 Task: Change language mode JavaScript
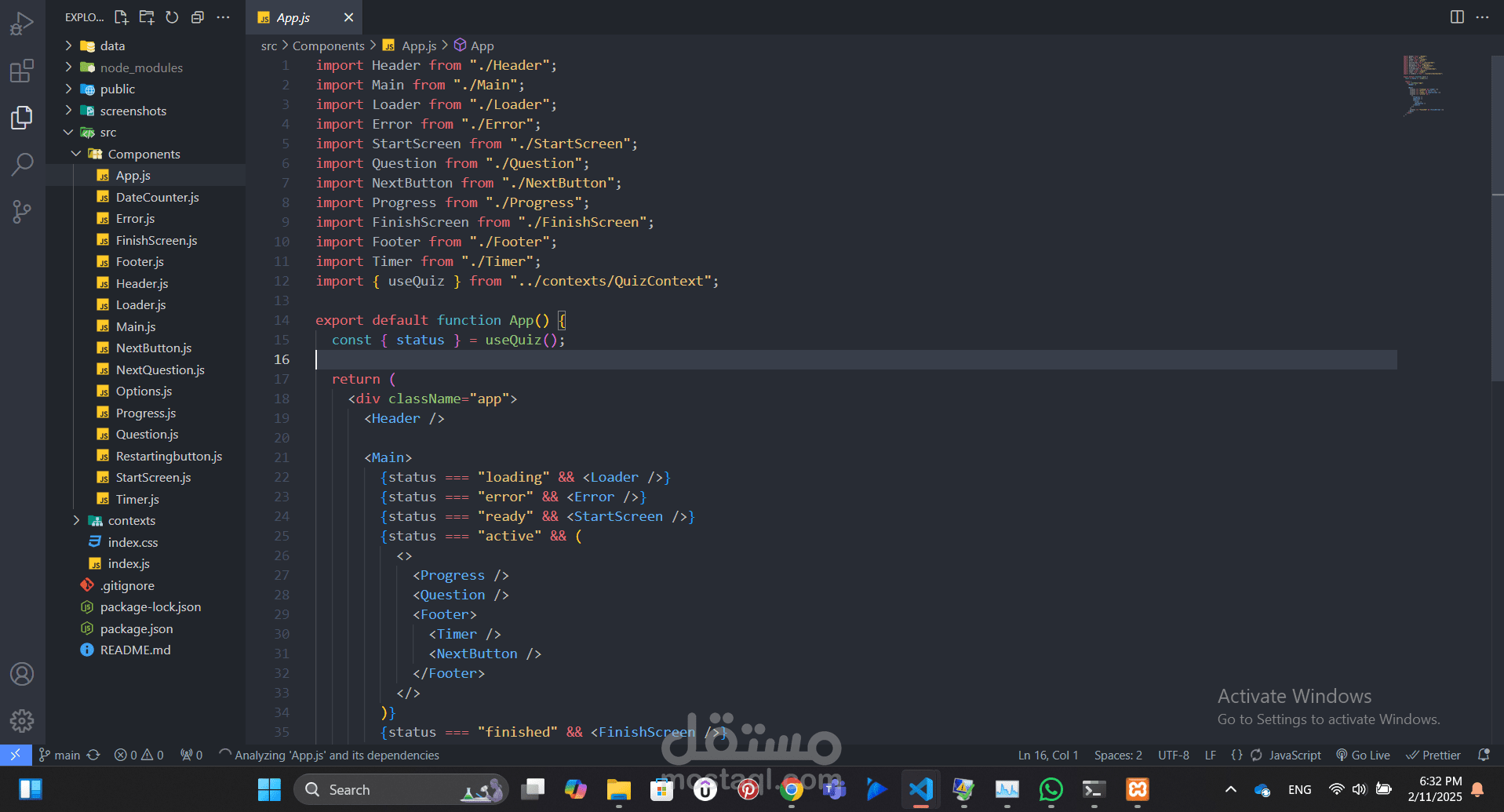1295,755
